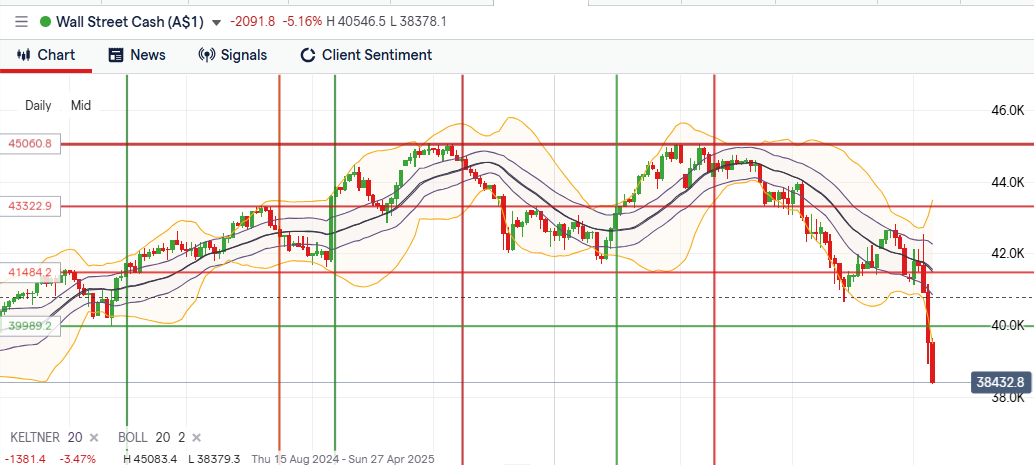Open the Daily timeframe selector

click(38, 105)
